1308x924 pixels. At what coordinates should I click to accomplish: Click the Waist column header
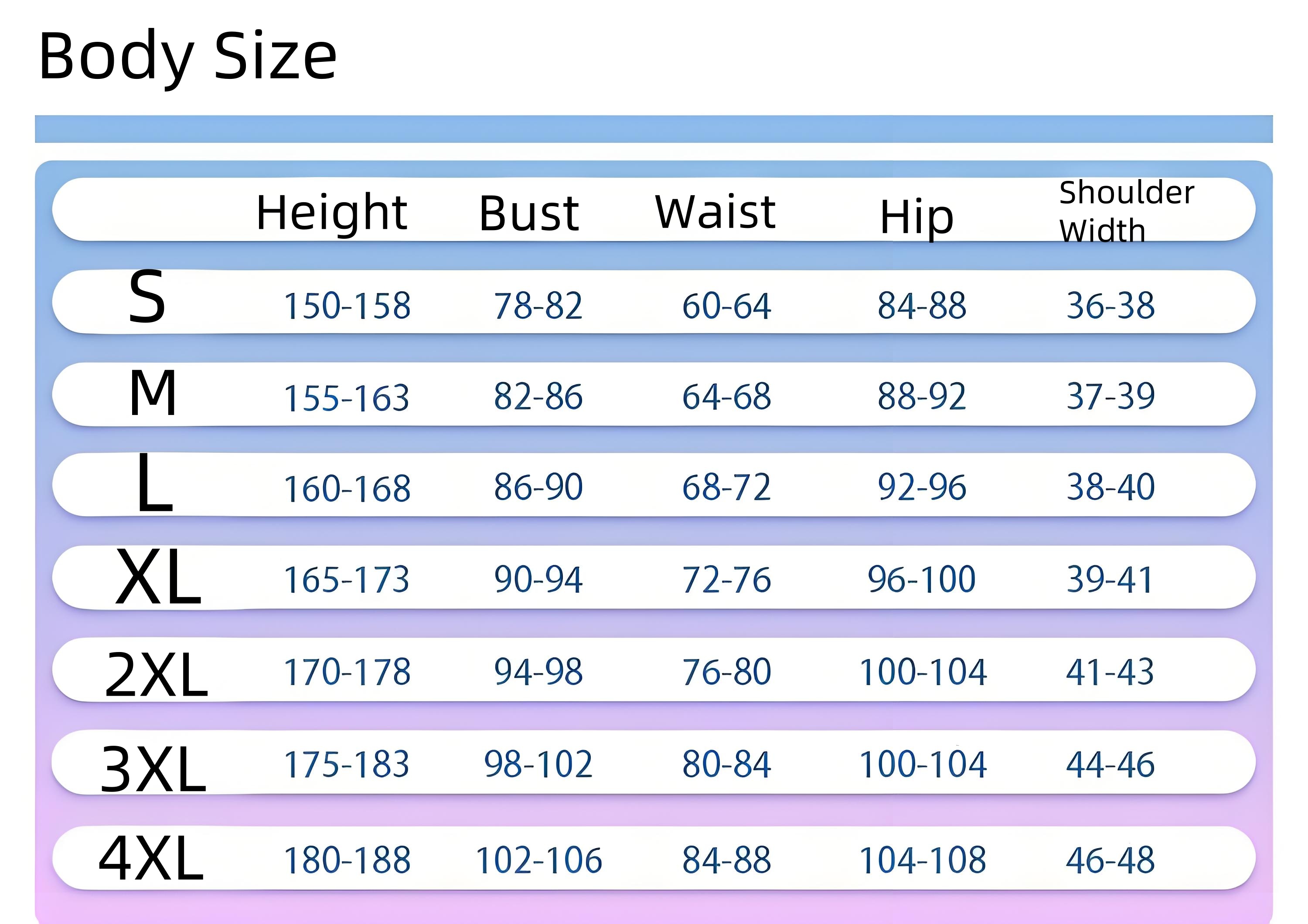coord(715,212)
